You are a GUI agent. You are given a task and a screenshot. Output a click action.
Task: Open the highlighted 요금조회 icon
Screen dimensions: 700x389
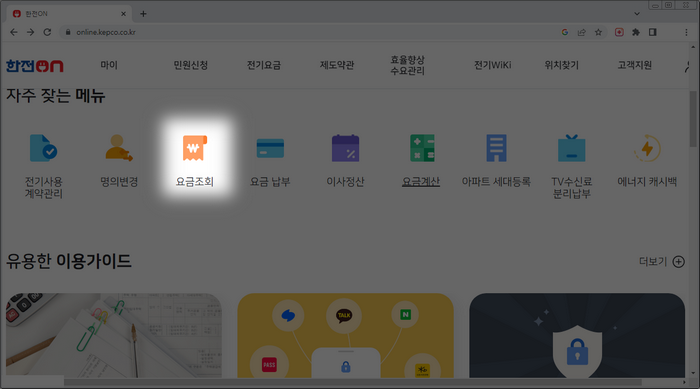(x=195, y=148)
